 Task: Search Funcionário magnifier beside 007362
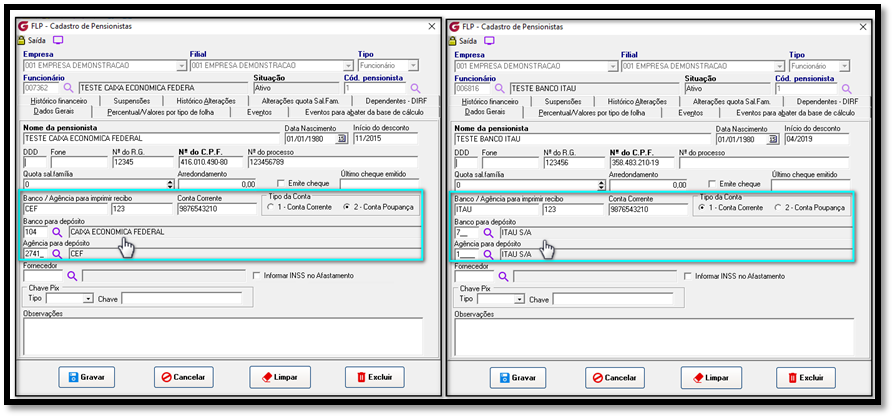tap(68, 88)
